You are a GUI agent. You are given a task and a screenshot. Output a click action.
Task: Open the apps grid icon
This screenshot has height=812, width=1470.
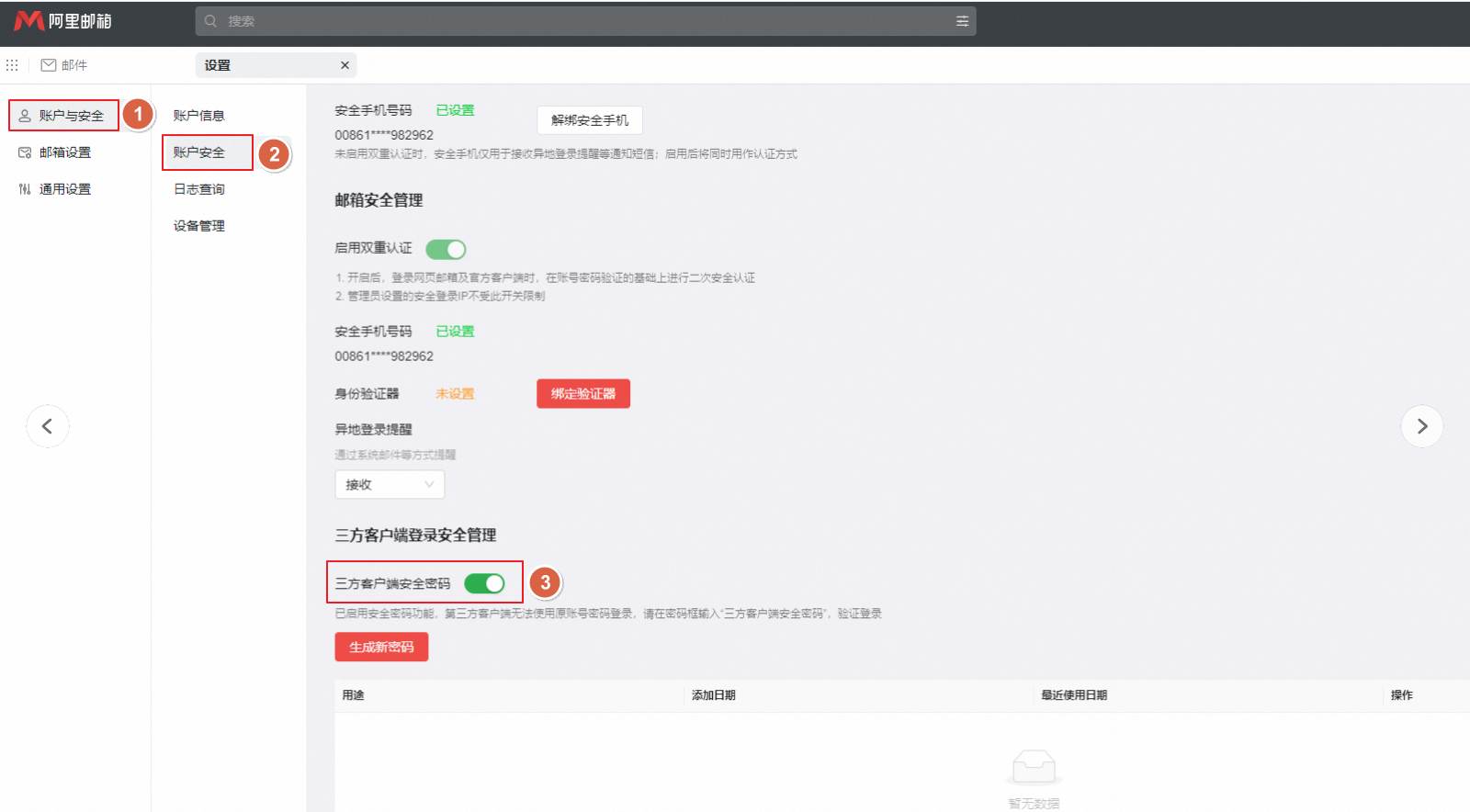point(12,65)
